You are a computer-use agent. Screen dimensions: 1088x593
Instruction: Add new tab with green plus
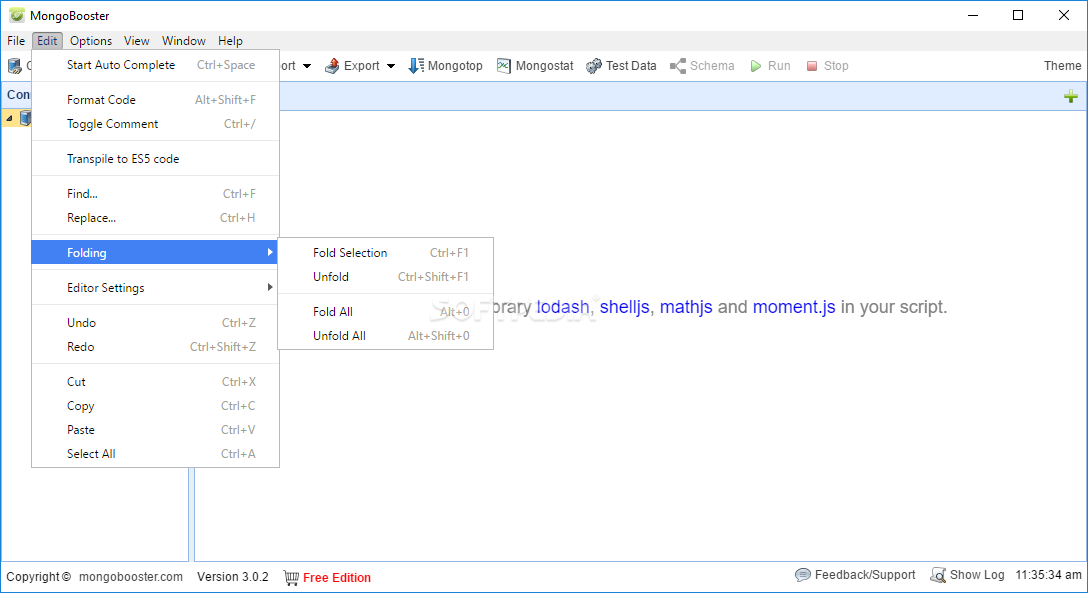pyautogui.click(x=1071, y=96)
